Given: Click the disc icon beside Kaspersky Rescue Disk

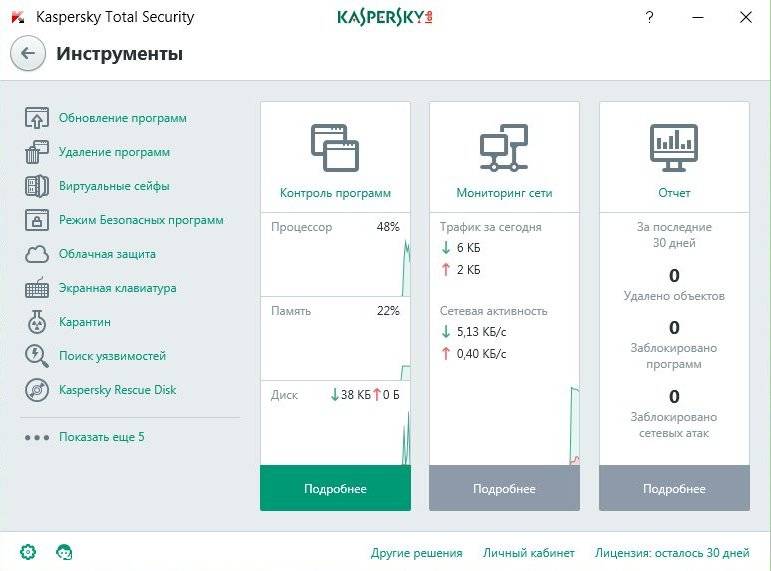Looking at the screenshot, I should click(37, 390).
